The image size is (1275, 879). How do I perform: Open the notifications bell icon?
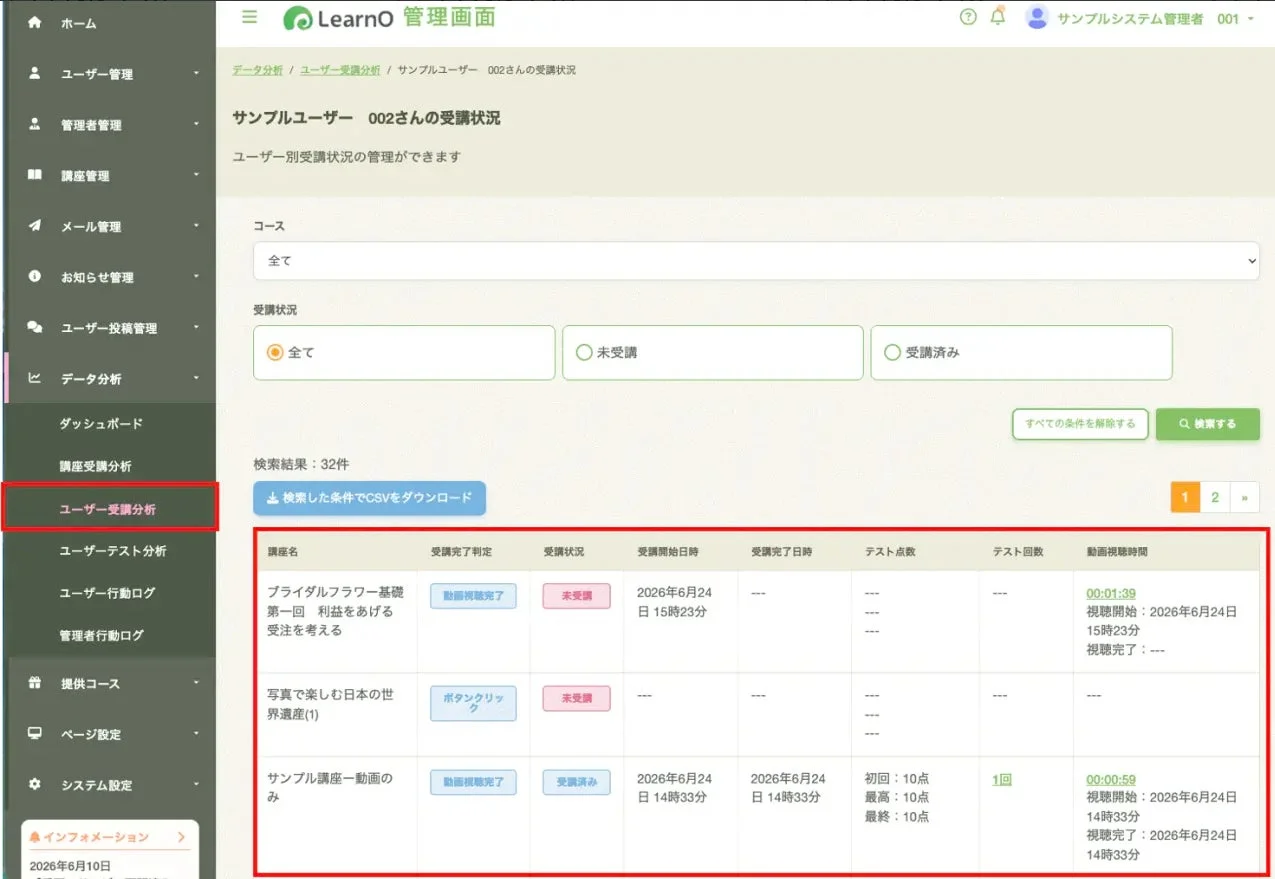click(997, 17)
